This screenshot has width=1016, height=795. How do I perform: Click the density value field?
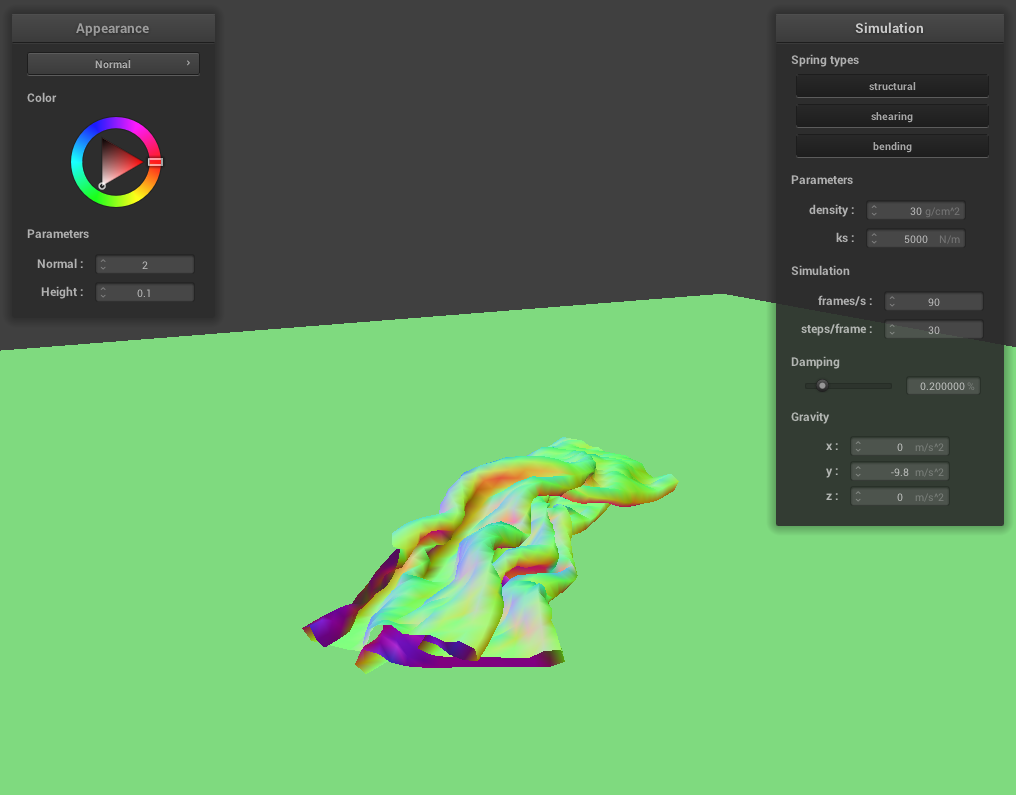pos(916,211)
